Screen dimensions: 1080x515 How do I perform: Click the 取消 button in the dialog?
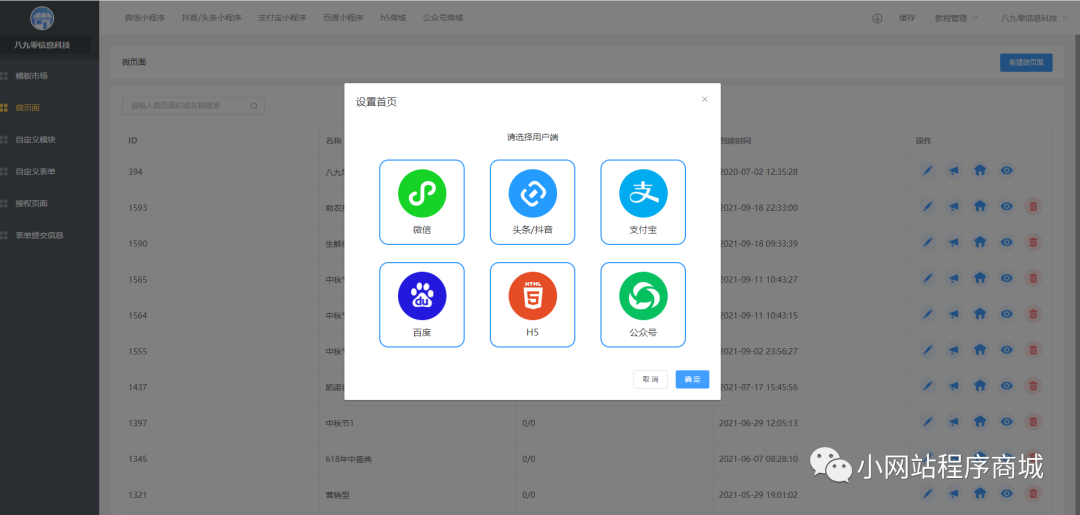pos(650,379)
